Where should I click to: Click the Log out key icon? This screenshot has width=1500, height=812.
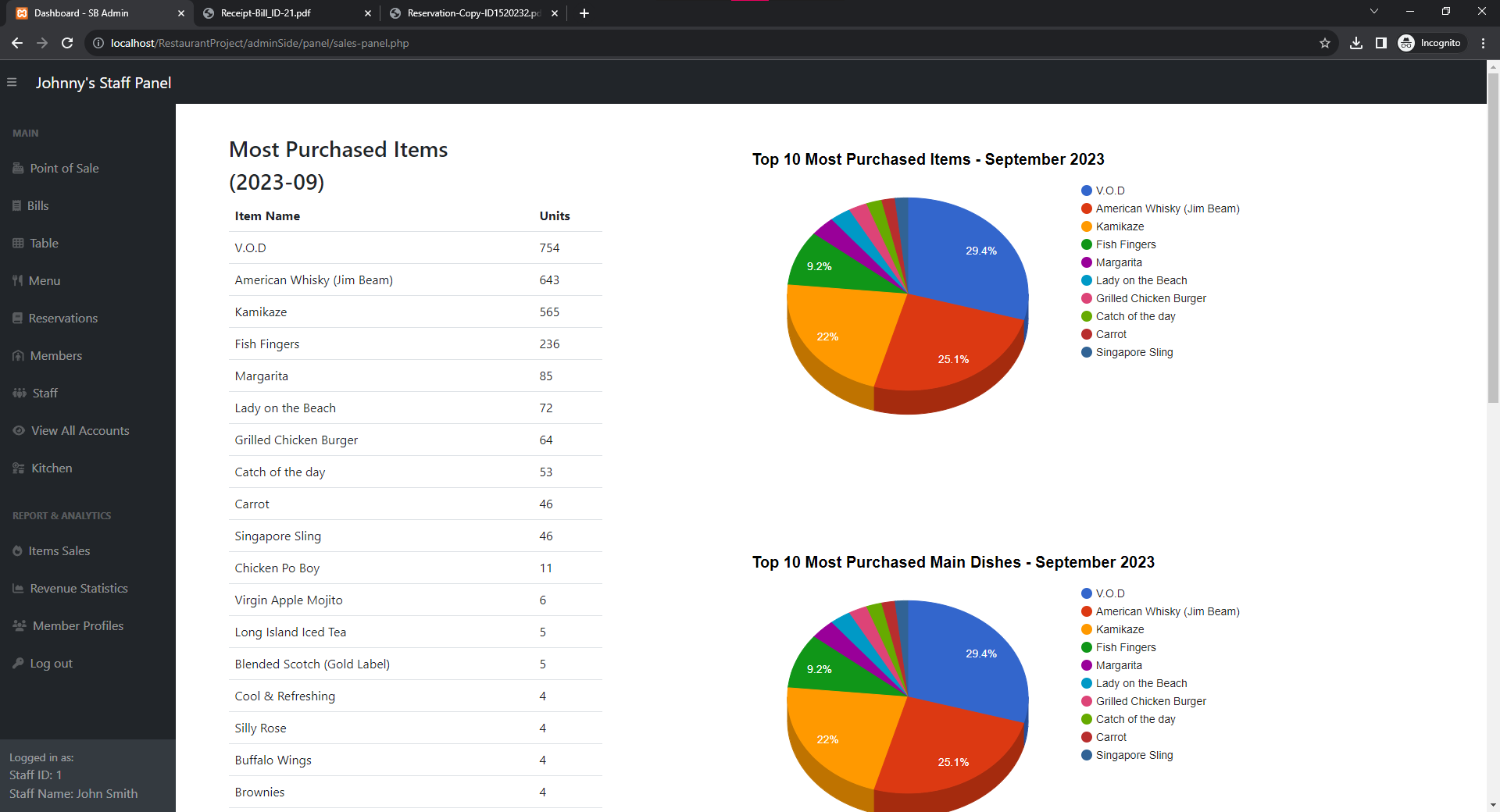[18, 663]
